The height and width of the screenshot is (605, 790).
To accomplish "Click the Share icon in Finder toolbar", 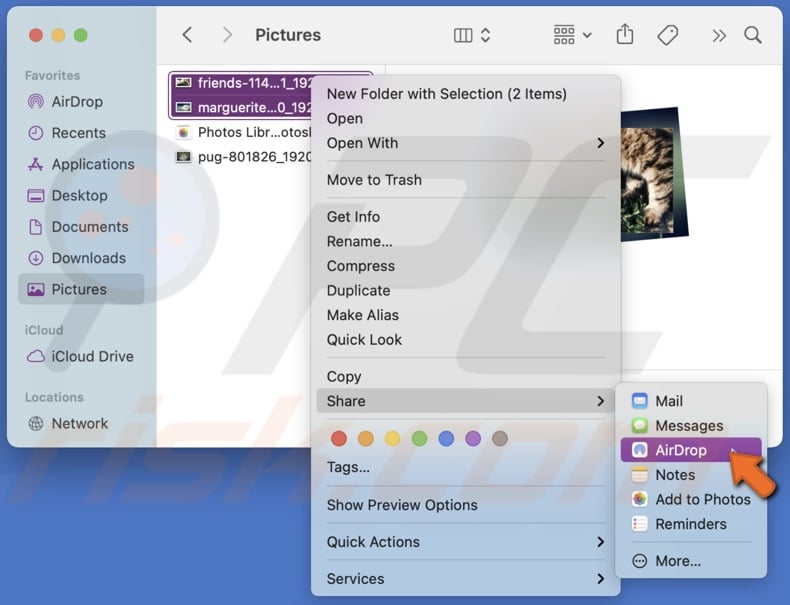I will click(625, 35).
